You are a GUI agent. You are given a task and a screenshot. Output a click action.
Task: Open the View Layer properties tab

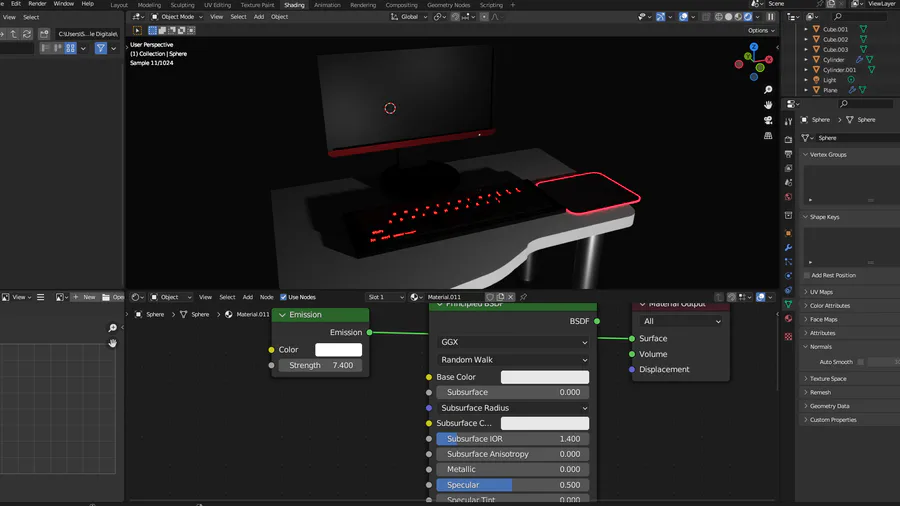(788, 168)
